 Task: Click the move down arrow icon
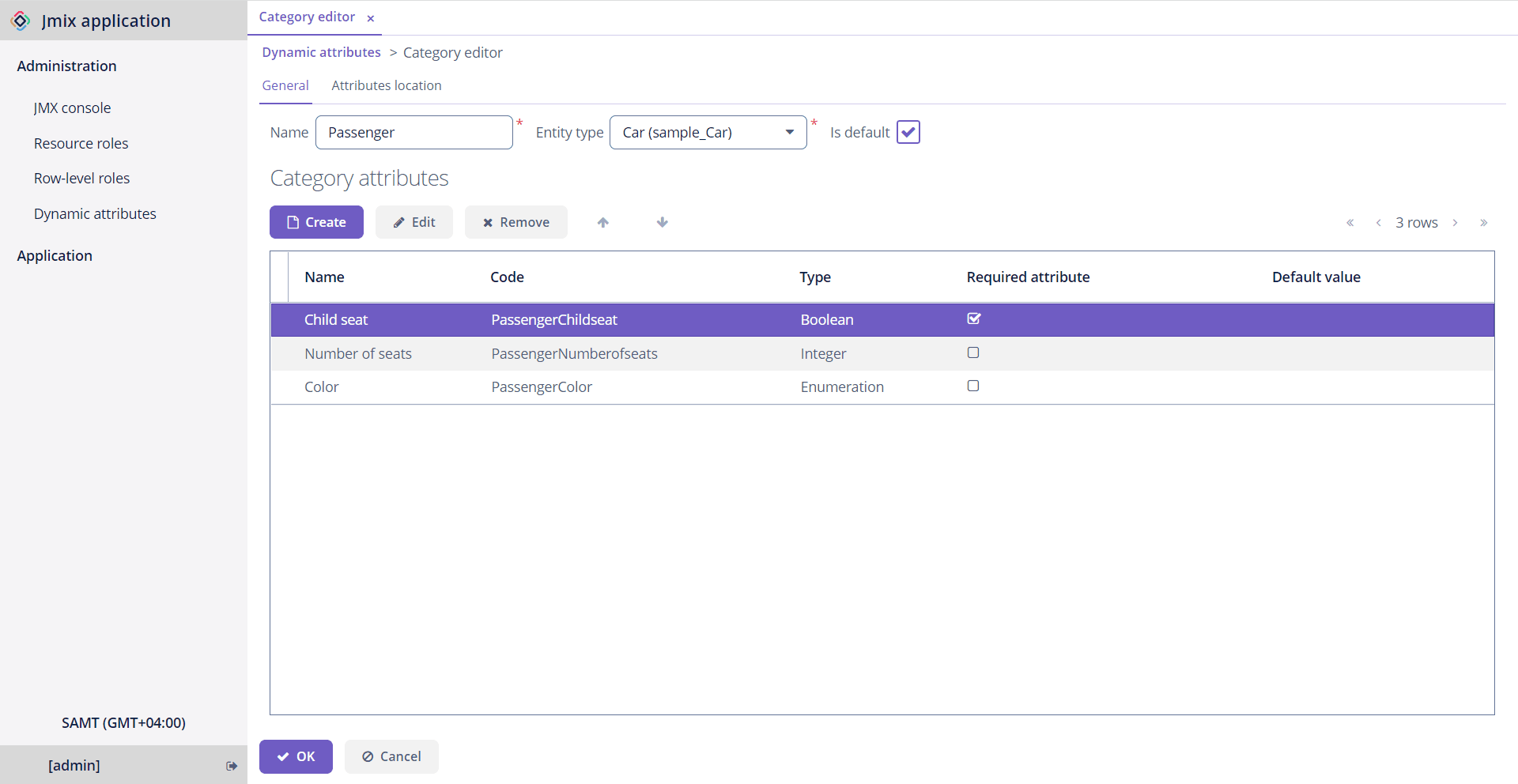pyautogui.click(x=663, y=223)
